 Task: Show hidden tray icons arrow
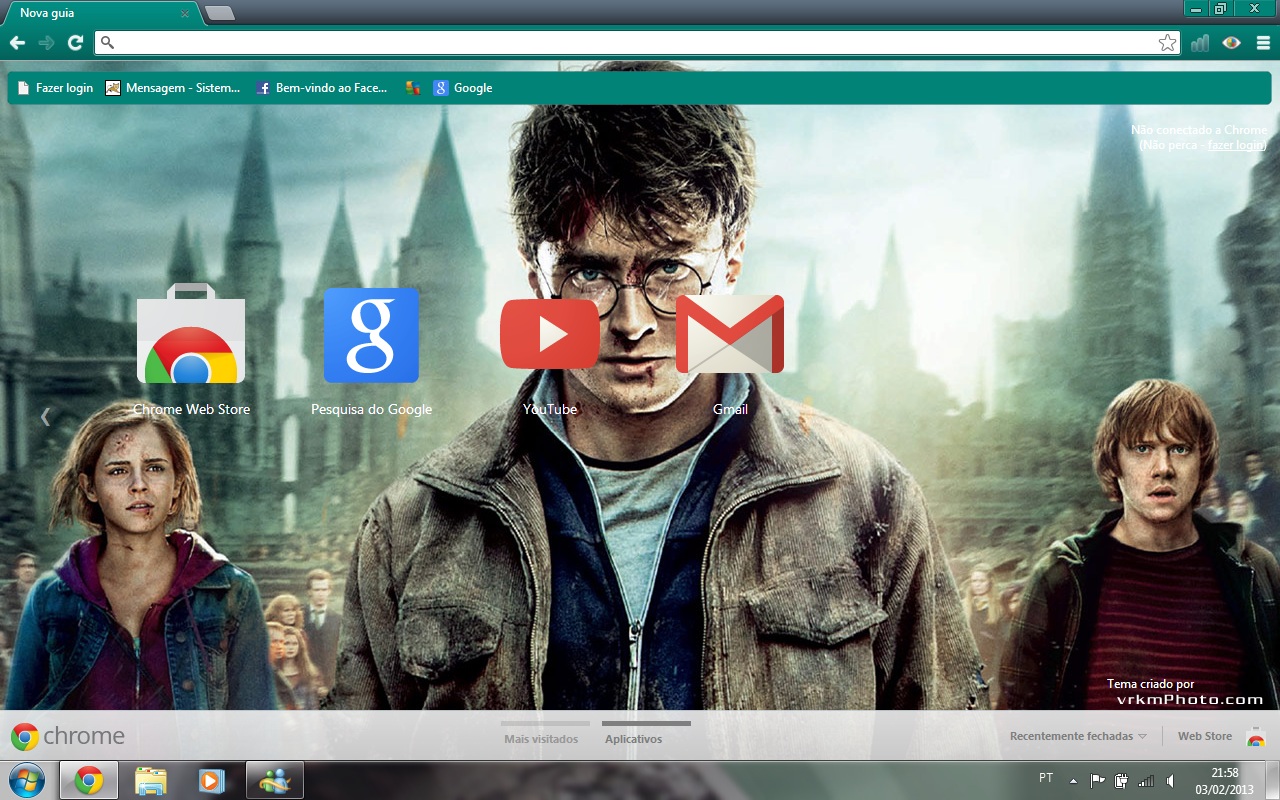tap(1073, 781)
